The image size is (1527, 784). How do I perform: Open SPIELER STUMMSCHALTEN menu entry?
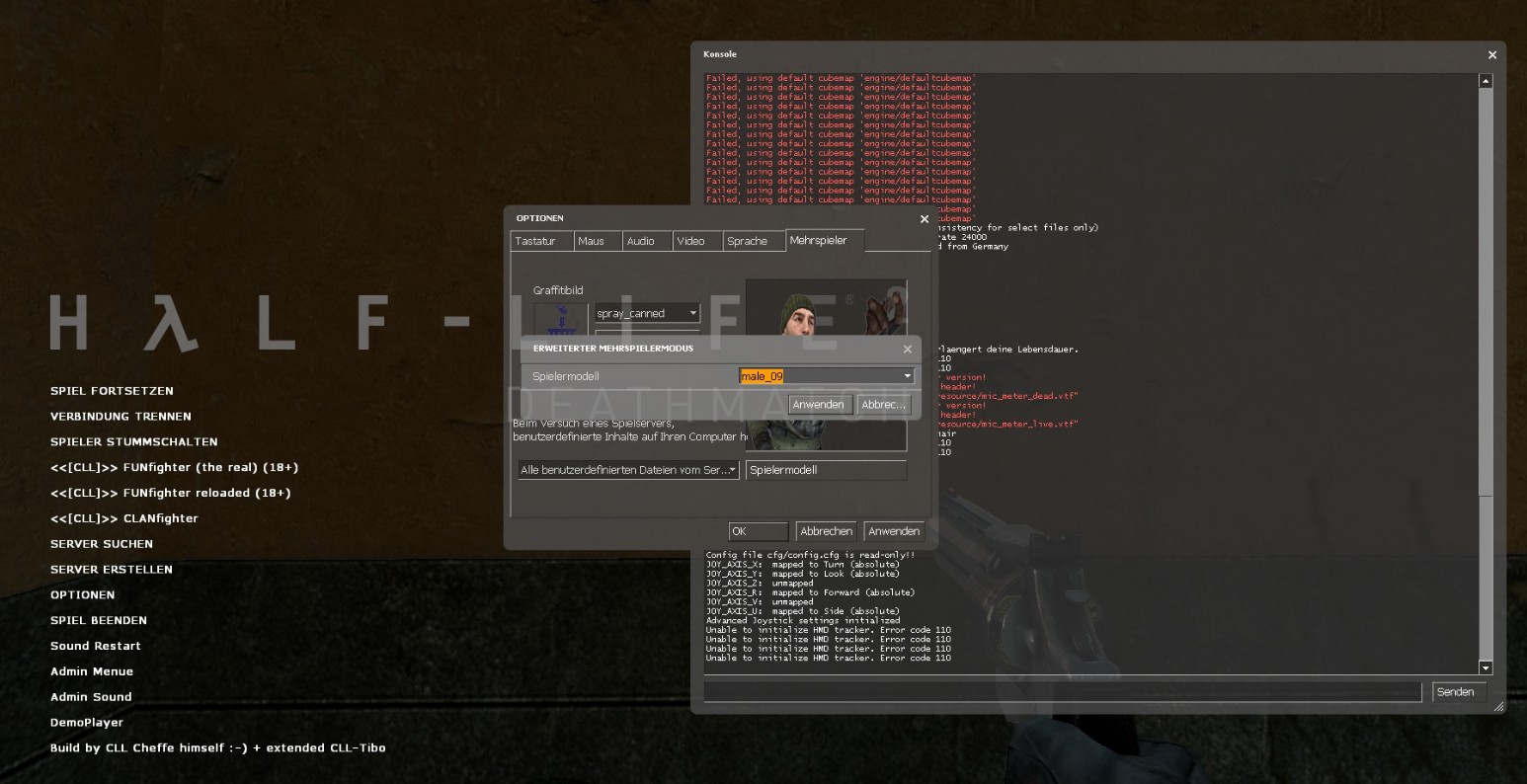[134, 442]
